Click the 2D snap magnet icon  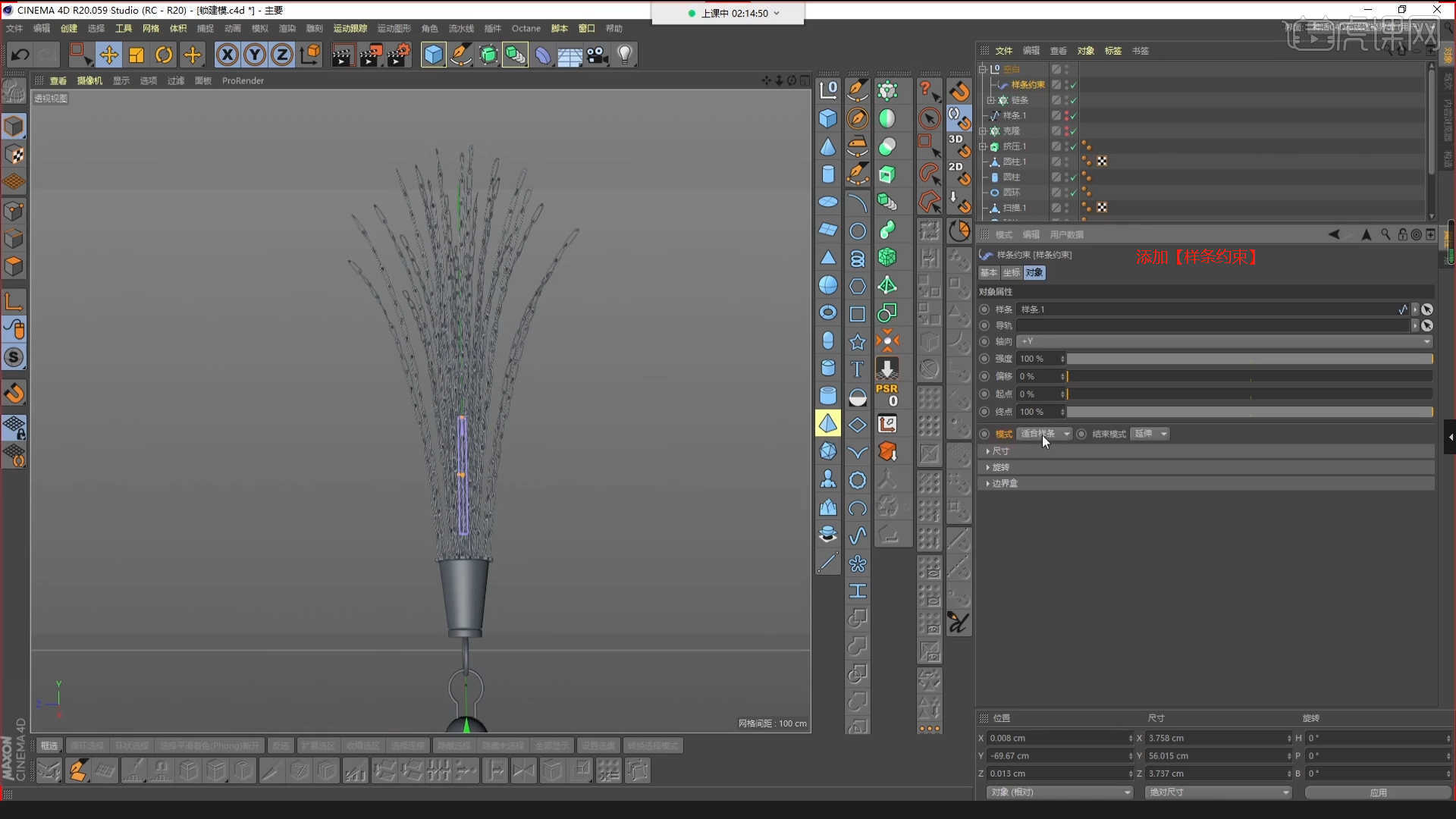(x=959, y=174)
